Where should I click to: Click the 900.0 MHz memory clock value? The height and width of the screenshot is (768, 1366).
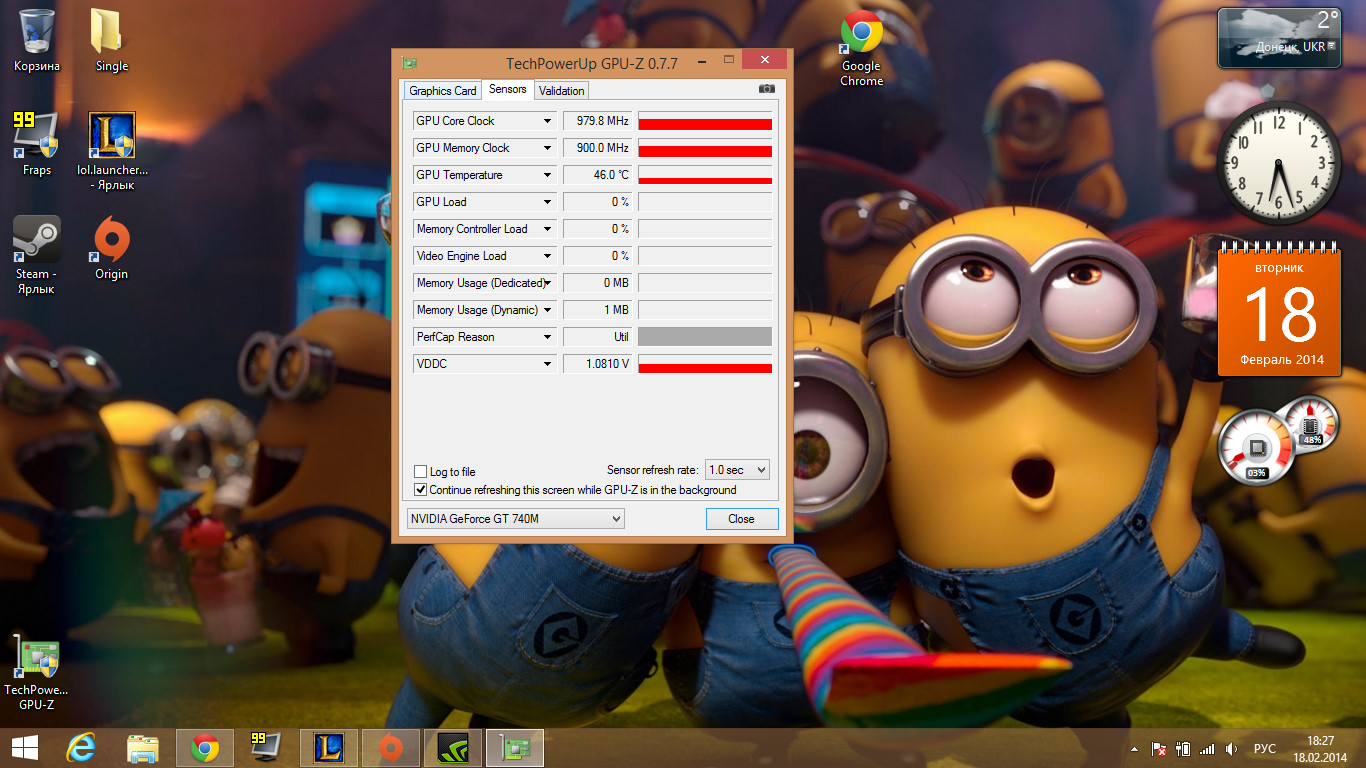click(598, 148)
